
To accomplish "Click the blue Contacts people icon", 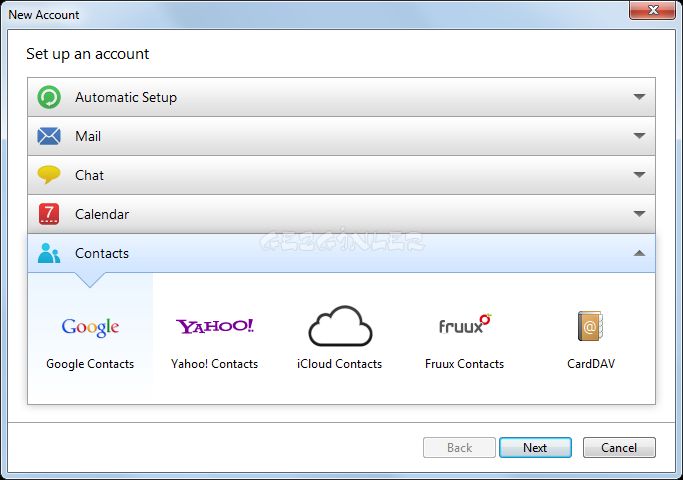I will point(49,253).
